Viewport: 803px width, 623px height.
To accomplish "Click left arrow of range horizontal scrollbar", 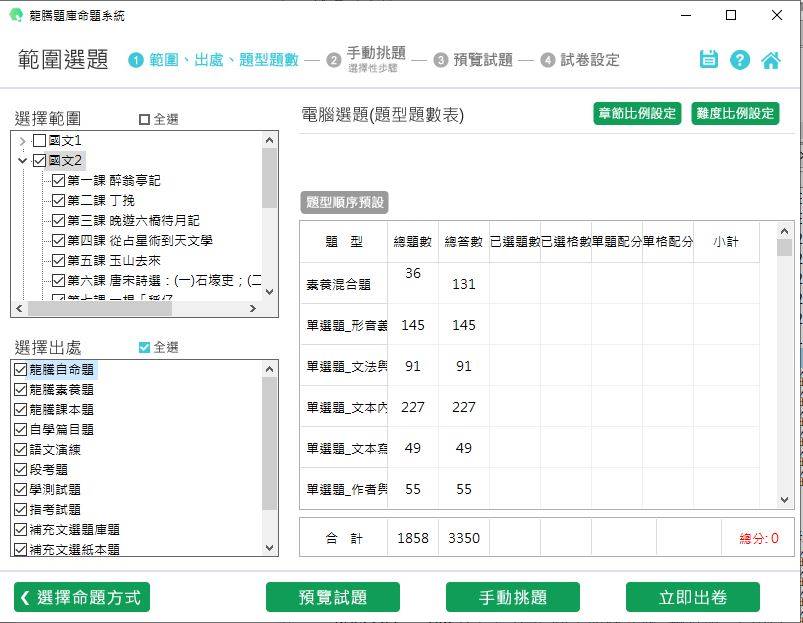I will (x=19, y=308).
